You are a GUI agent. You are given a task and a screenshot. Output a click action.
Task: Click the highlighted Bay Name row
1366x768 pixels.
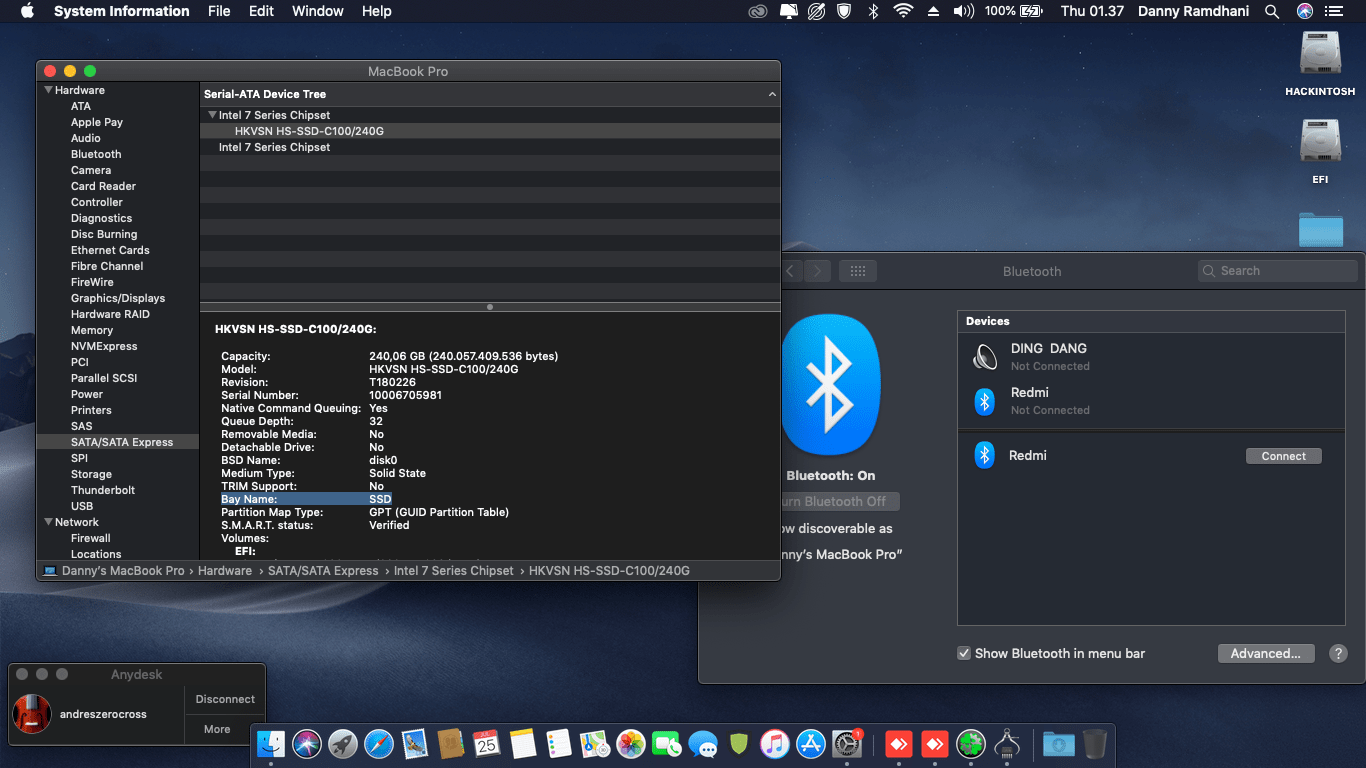[306, 499]
